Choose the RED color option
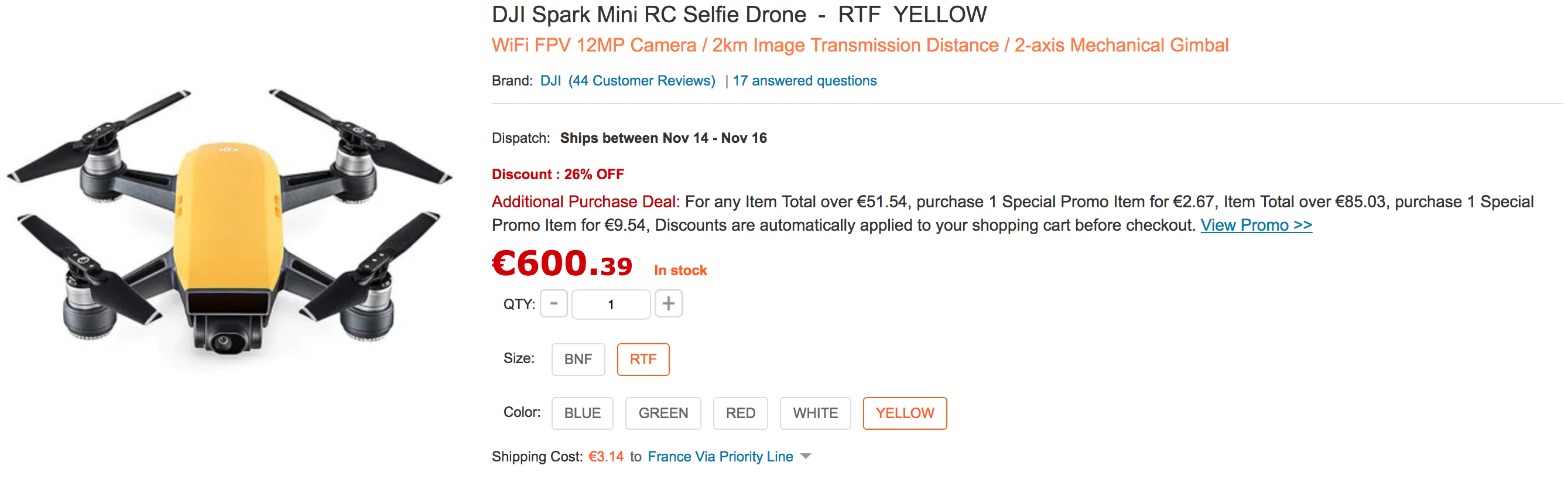 [x=740, y=413]
